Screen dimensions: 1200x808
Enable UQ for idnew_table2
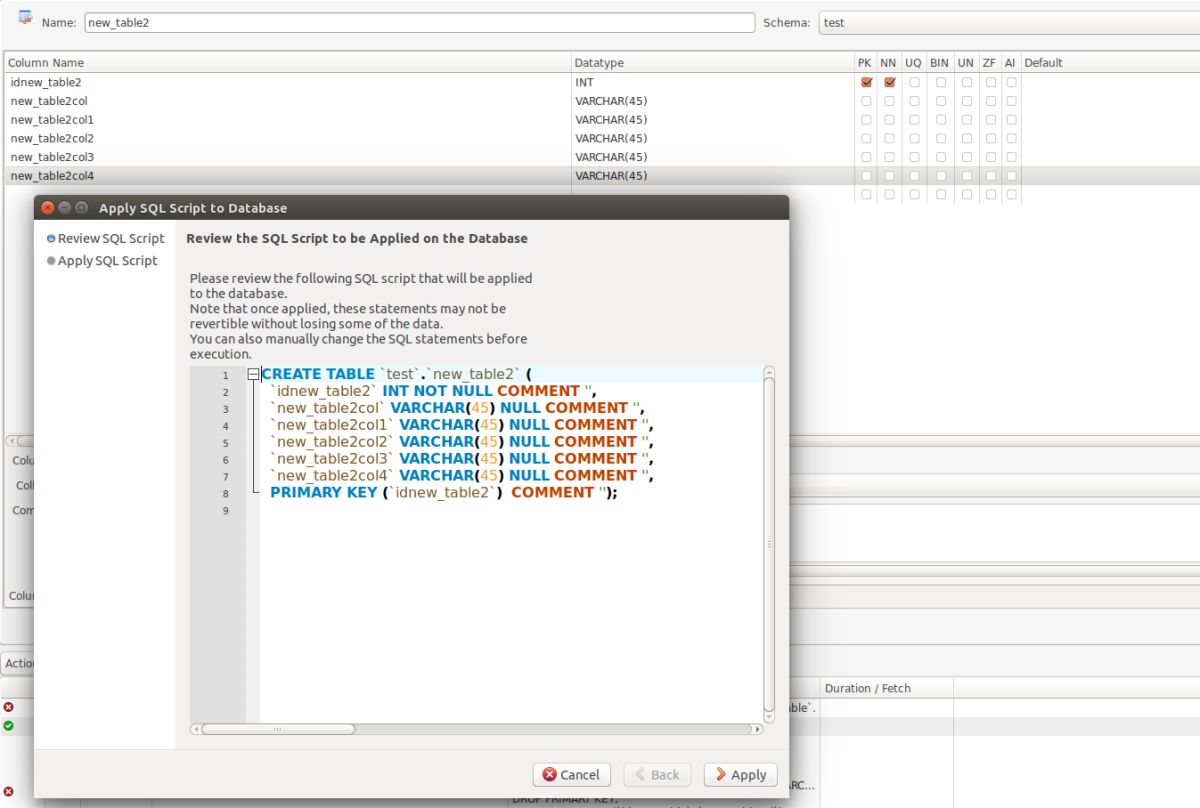[x=913, y=82]
